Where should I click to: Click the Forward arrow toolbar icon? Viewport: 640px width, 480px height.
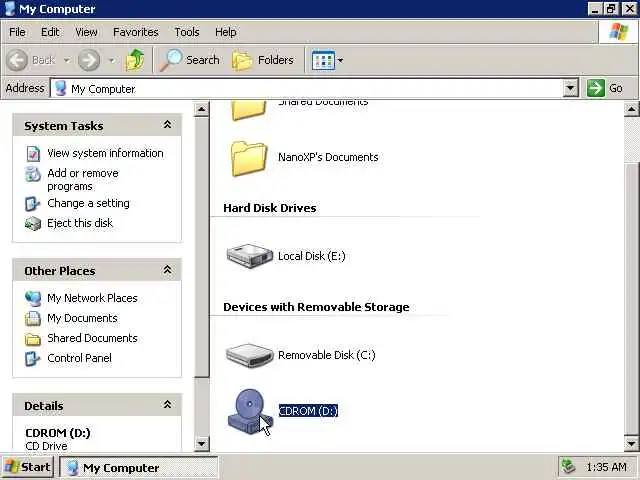[x=89, y=60]
